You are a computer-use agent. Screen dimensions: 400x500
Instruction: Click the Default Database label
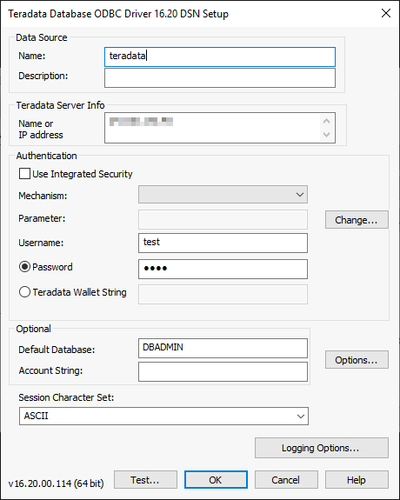pyautogui.click(x=57, y=350)
